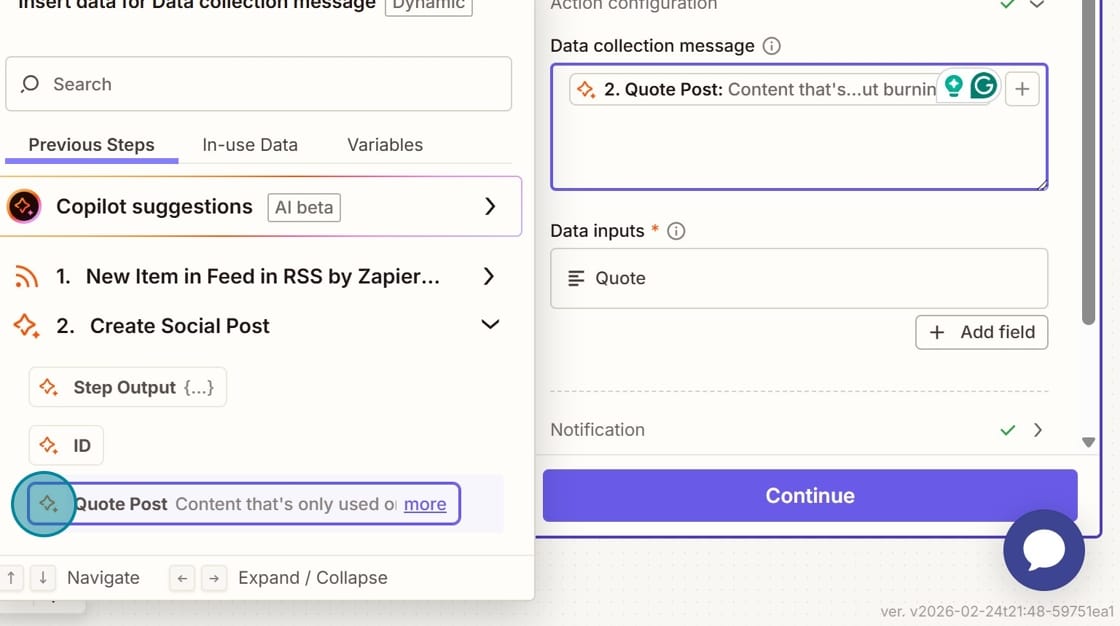Open the Data inputs info tooltip
This screenshot has height=626, width=1120.
675,231
